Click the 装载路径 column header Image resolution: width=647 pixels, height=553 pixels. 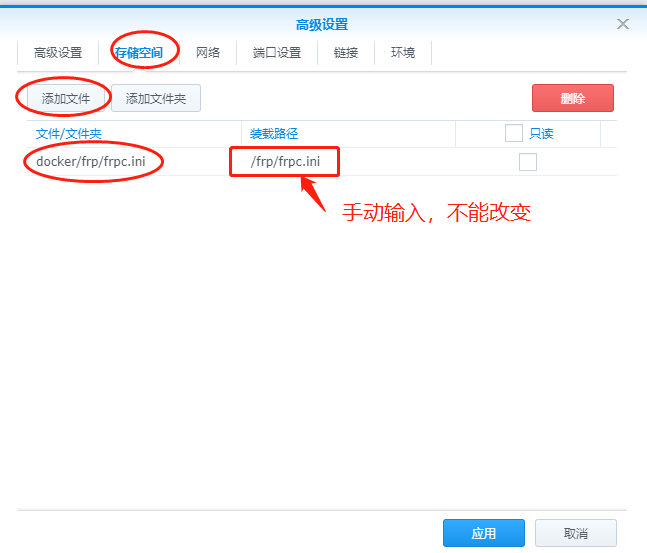click(x=275, y=133)
